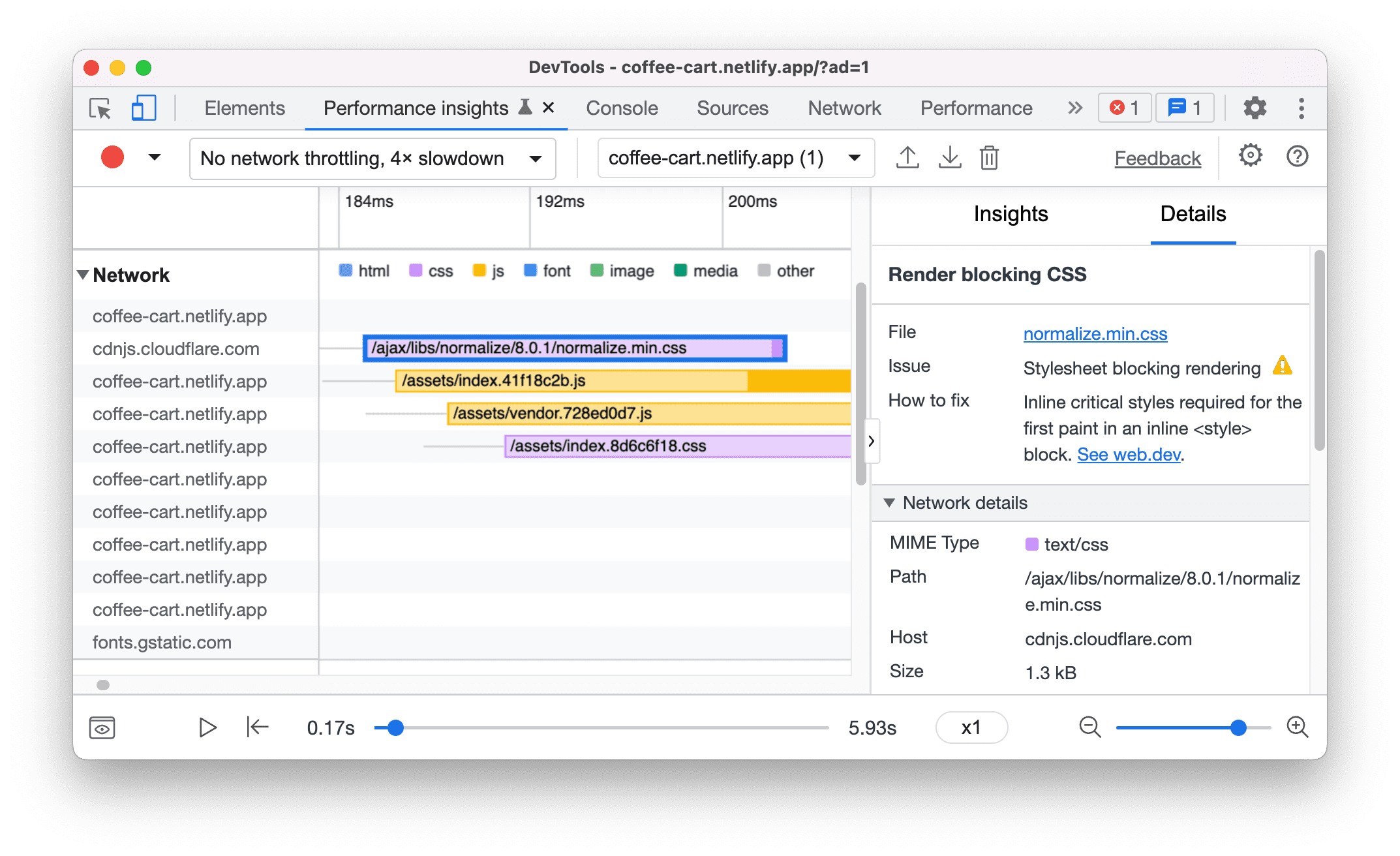Click the record button to start profiling

click(x=113, y=158)
